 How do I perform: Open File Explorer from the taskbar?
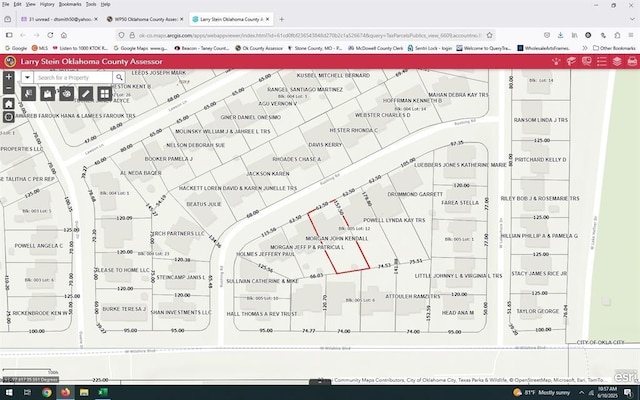84,393
